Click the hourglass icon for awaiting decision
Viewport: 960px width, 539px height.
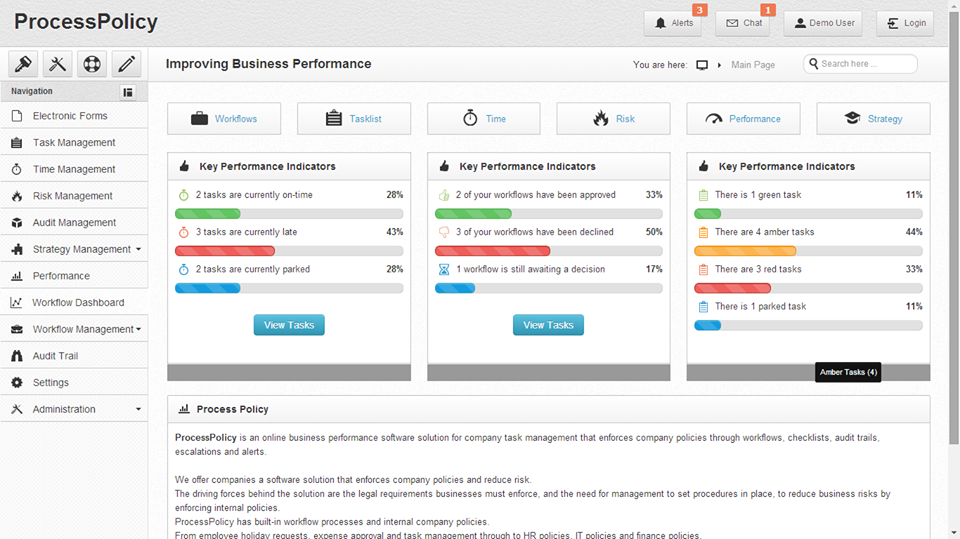[444, 270]
